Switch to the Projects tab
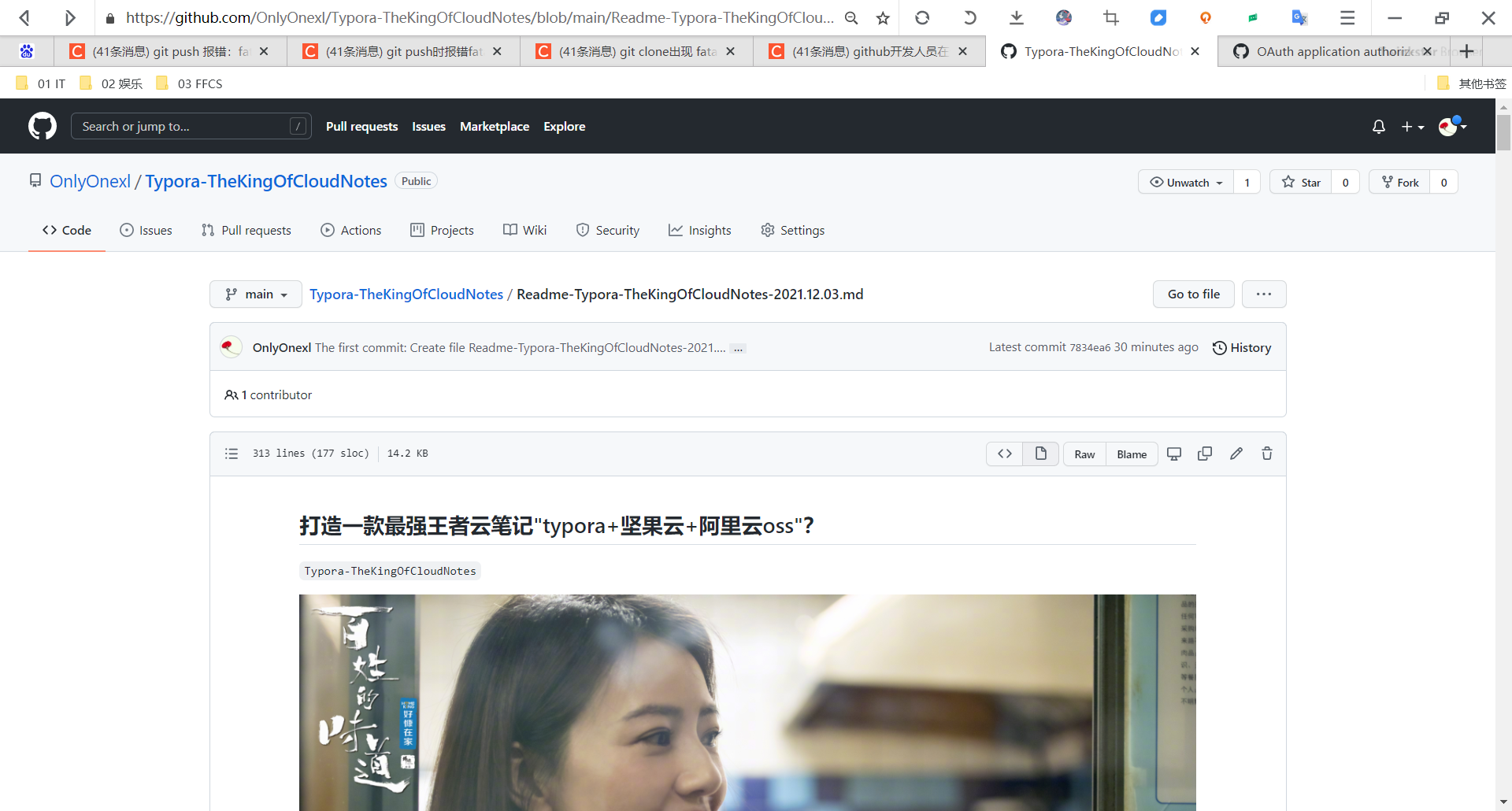The image size is (1512, 811). coord(442,230)
